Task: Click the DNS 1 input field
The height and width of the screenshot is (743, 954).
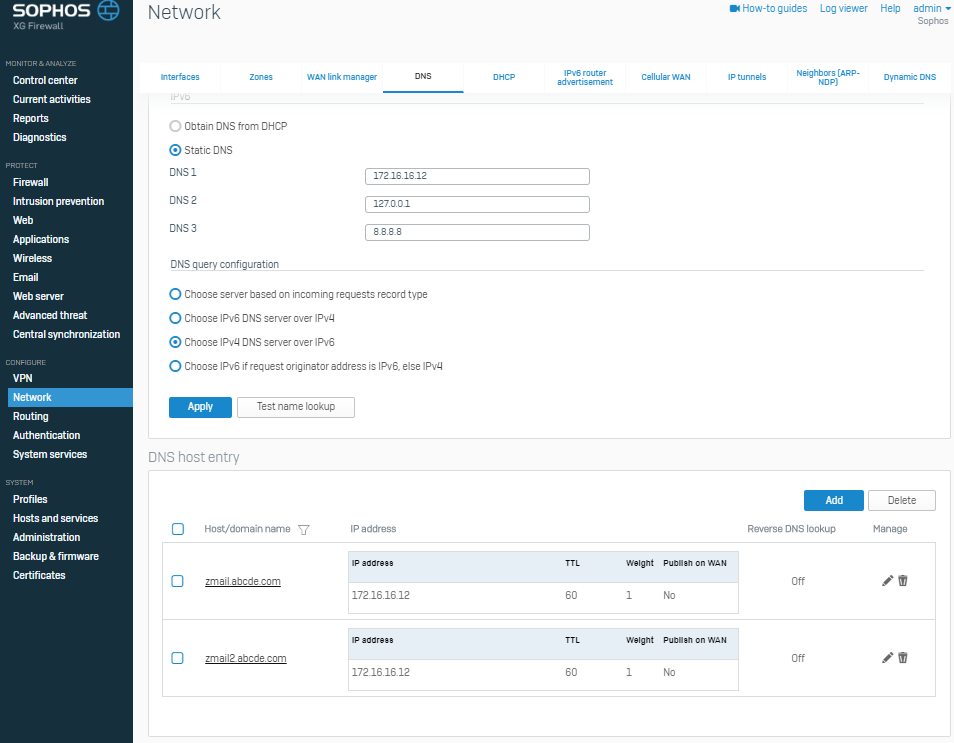Action: click(x=477, y=176)
